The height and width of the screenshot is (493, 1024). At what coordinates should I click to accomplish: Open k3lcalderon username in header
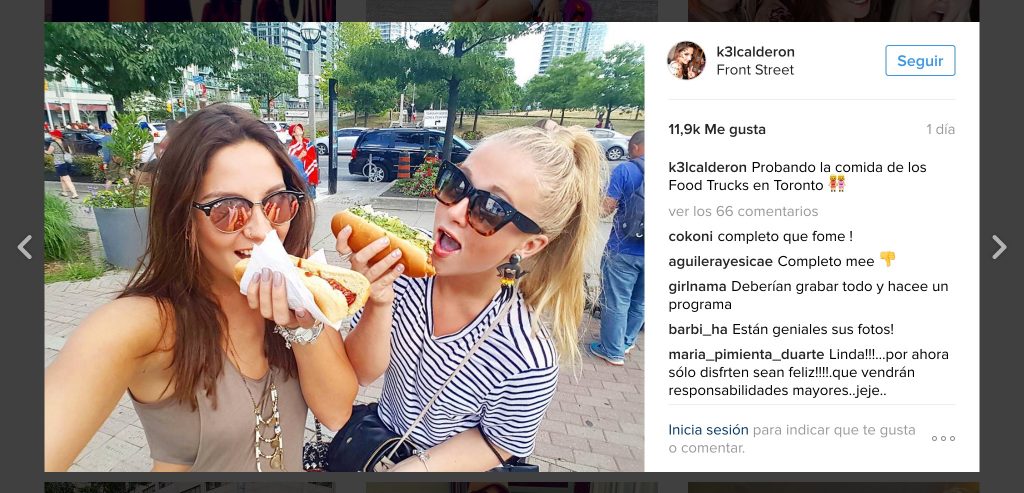755,52
